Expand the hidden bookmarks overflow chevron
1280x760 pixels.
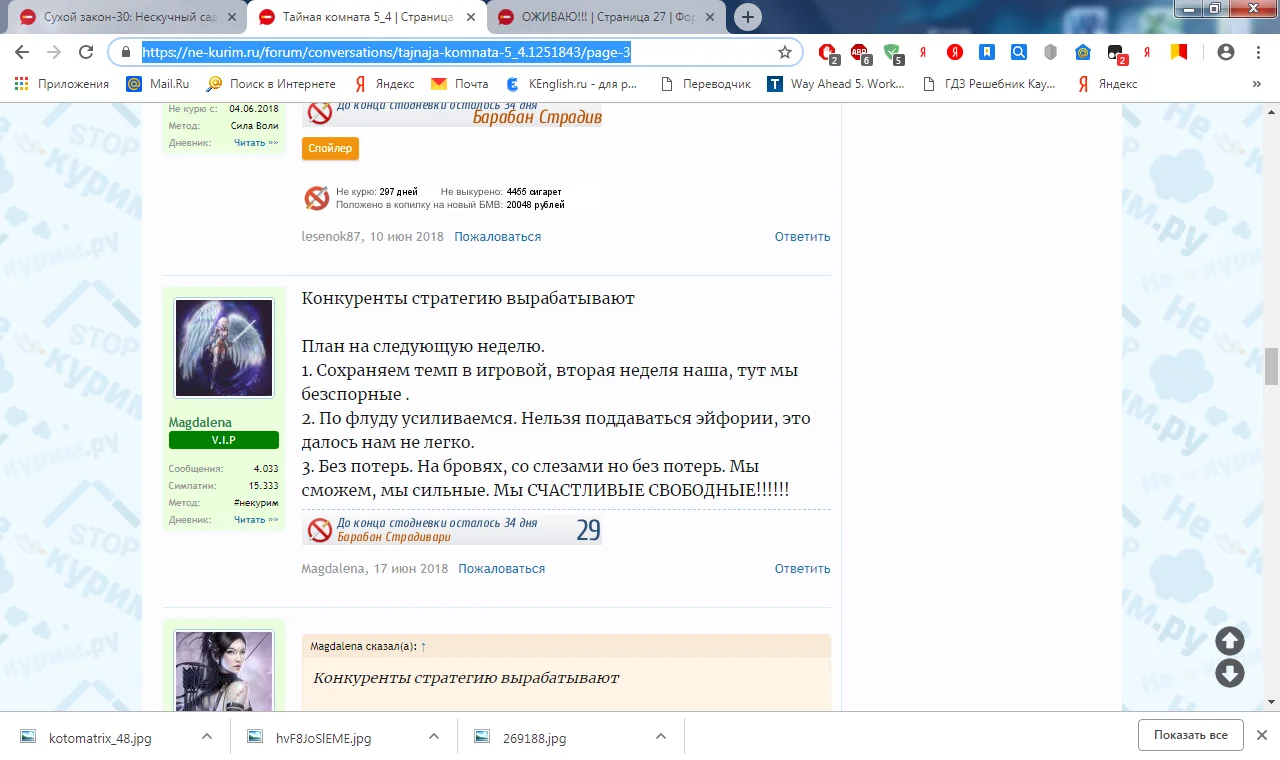point(1256,84)
